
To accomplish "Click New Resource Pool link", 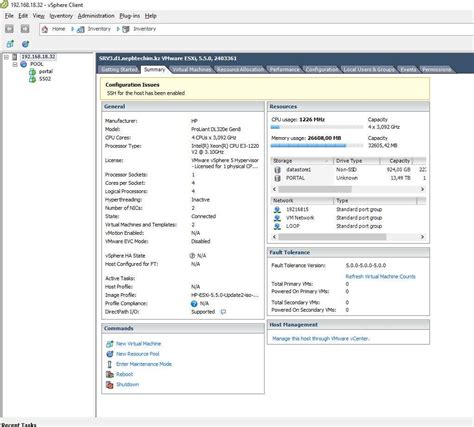I will tap(138, 354).
